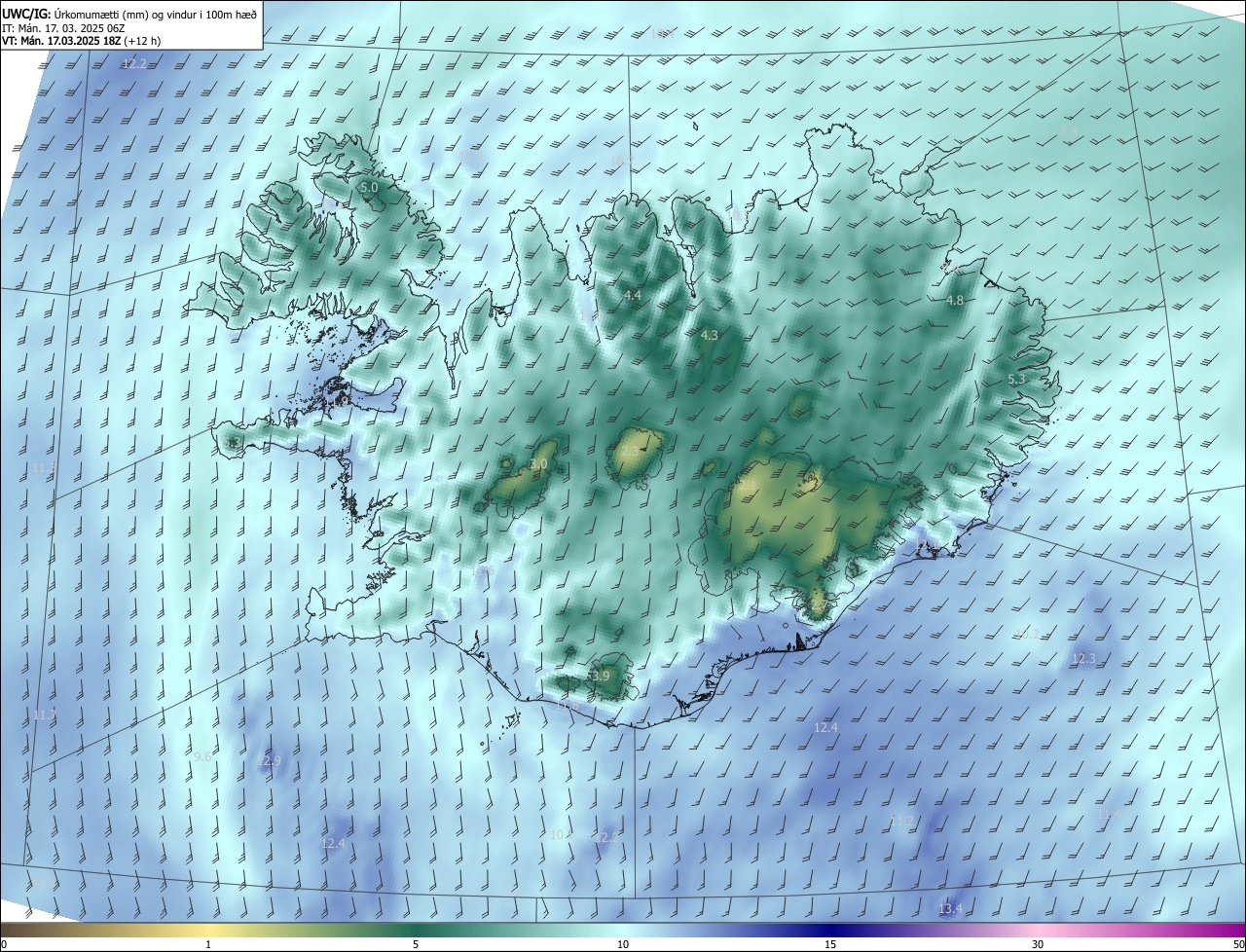The image size is (1246, 952).
Task: Click the 4.3 precipitation value label
Action: pyautogui.click(x=710, y=335)
